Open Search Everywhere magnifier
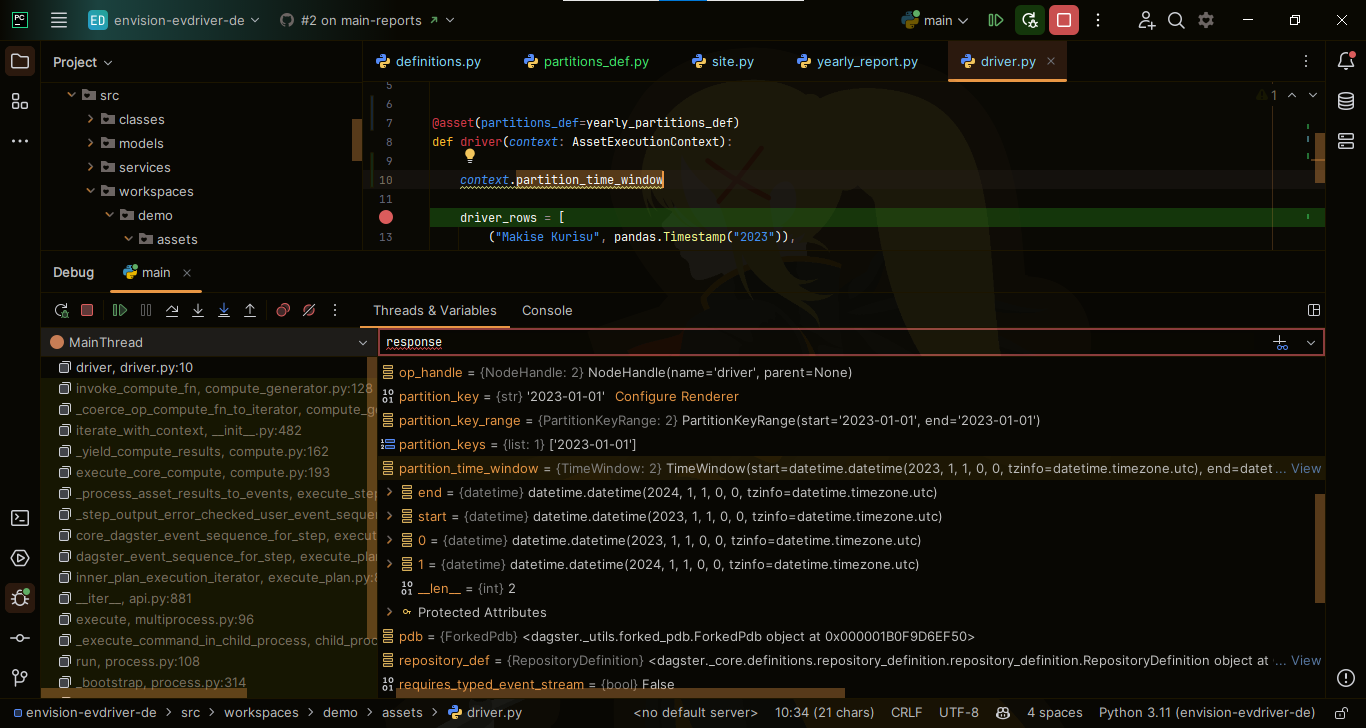Screen dimensions: 1366x728 click(x=1177, y=20)
